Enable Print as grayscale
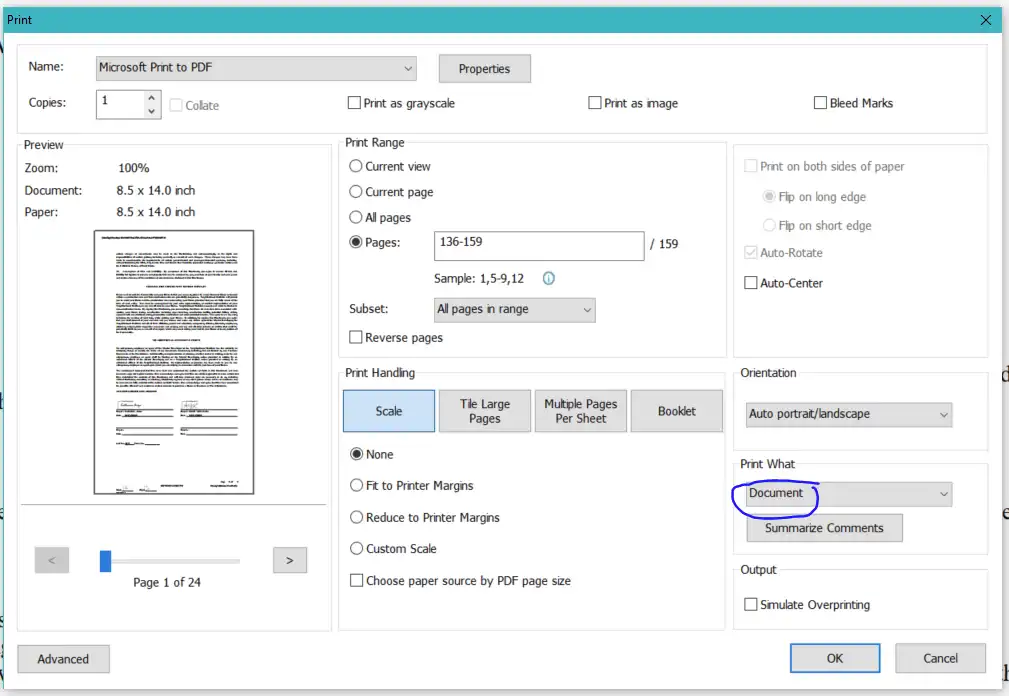The image size is (1009, 696). [x=354, y=102]
